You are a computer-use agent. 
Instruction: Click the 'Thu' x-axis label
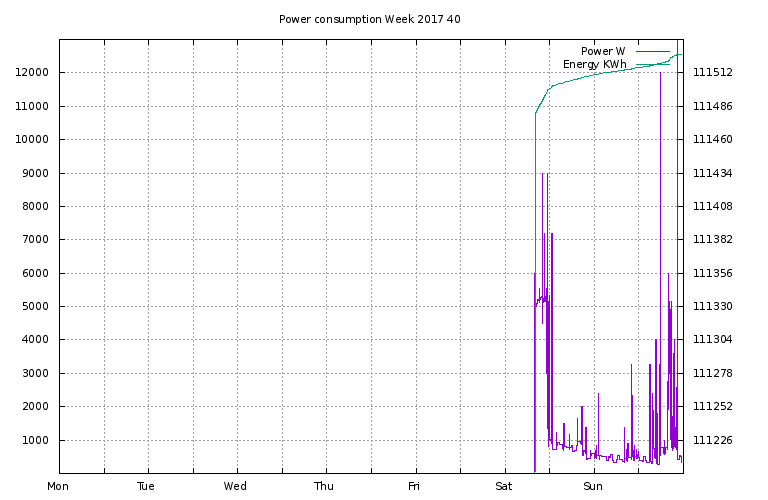point(324,486)
